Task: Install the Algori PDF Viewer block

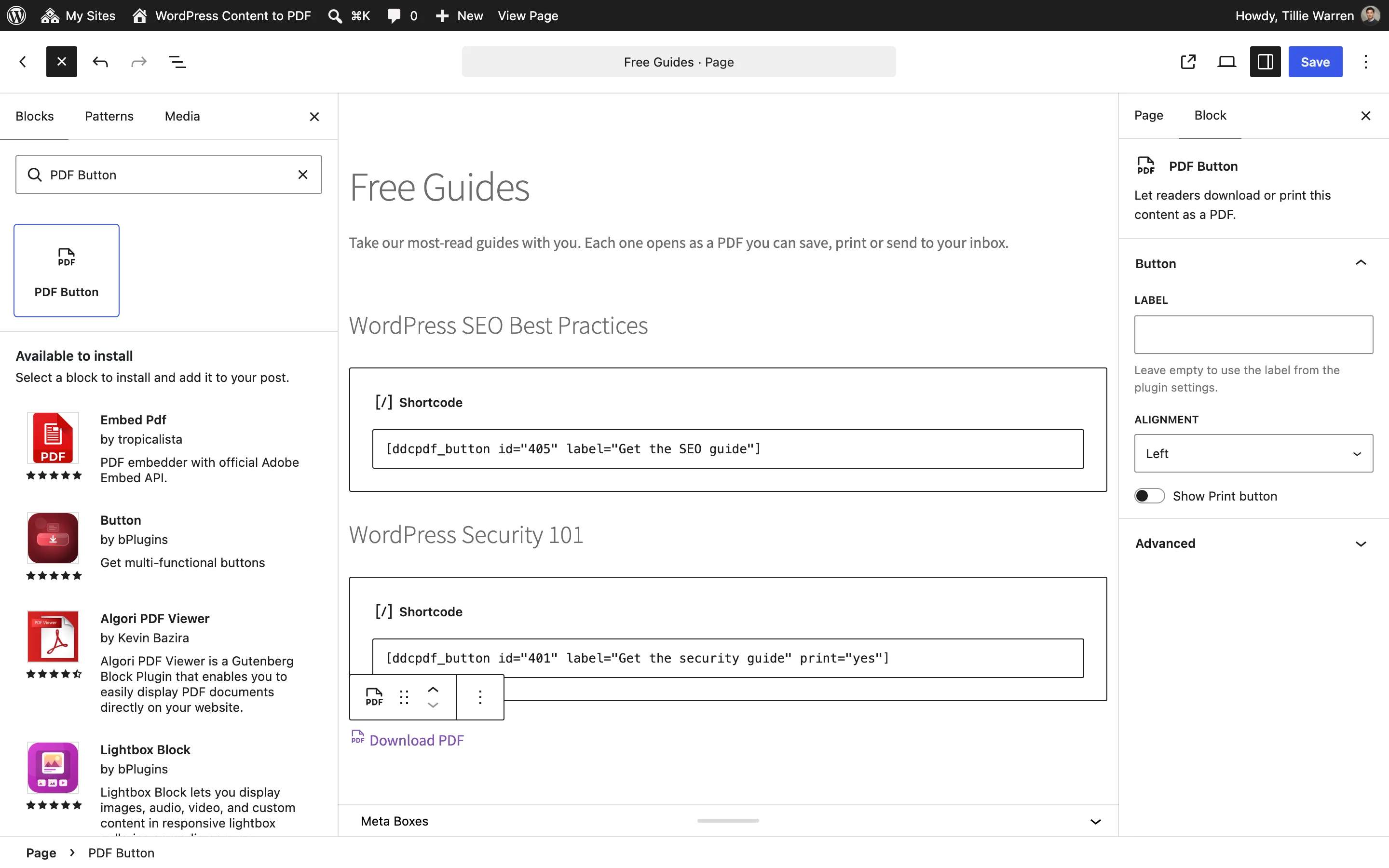Action: coord(168,662)
